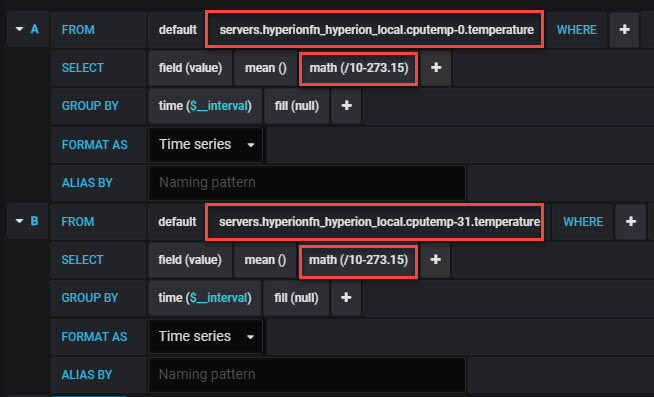
Task: Open the Time series format dropdown in query A
Action: (206, 145)
